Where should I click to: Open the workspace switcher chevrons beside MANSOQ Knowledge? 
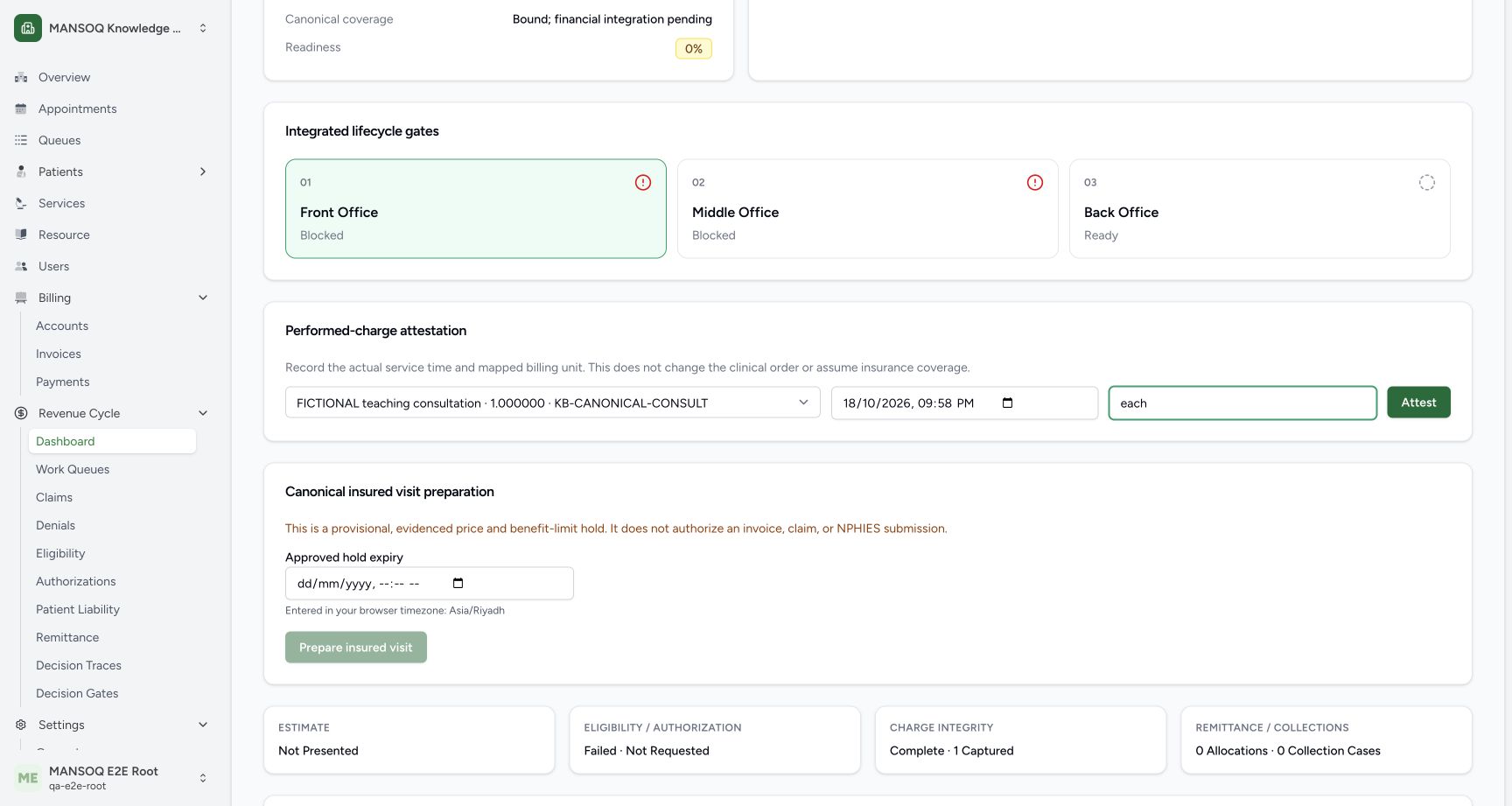[x=203, y=28]
